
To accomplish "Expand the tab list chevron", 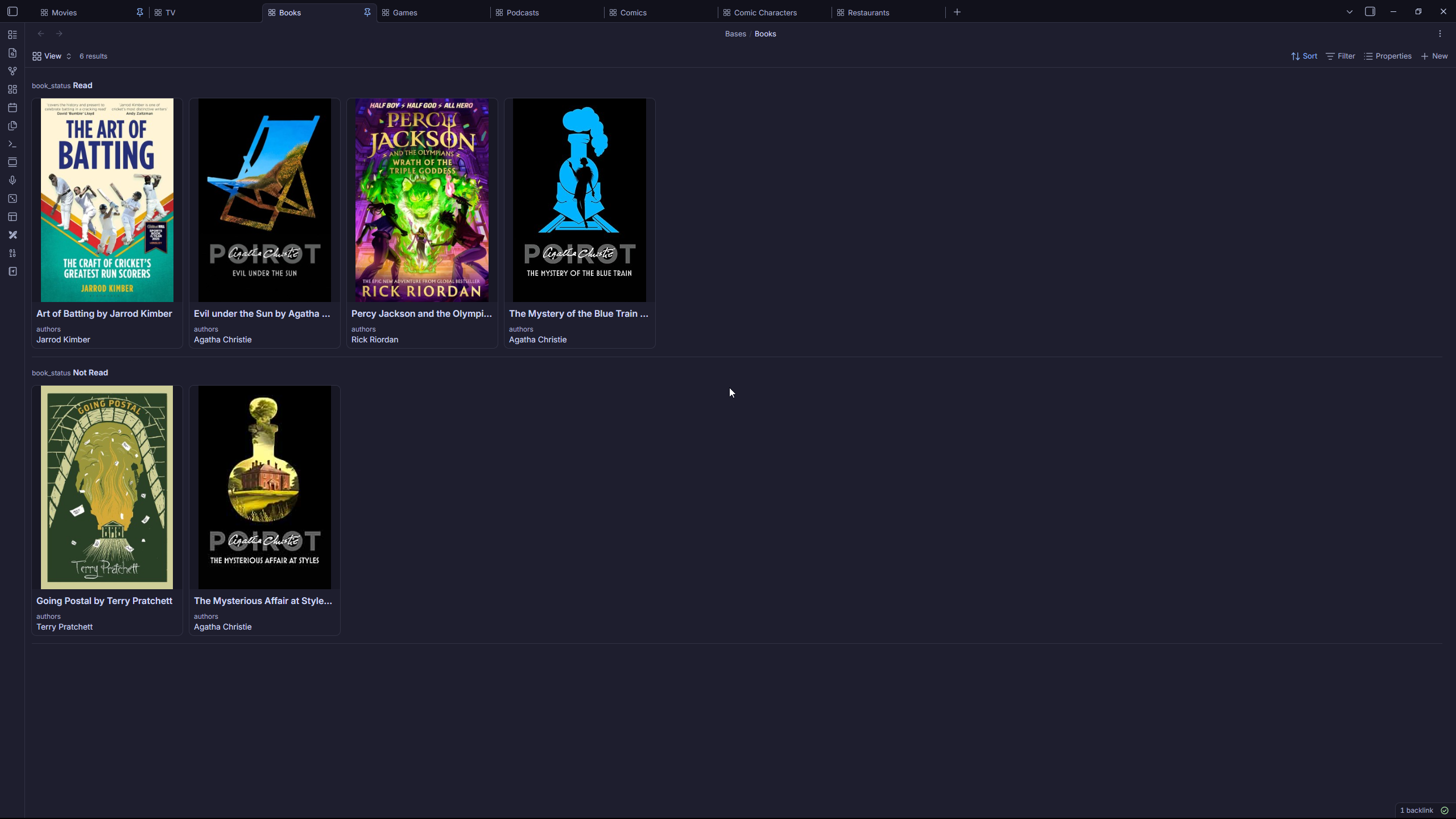I will pyautogui.click(x=1349, y=12).
